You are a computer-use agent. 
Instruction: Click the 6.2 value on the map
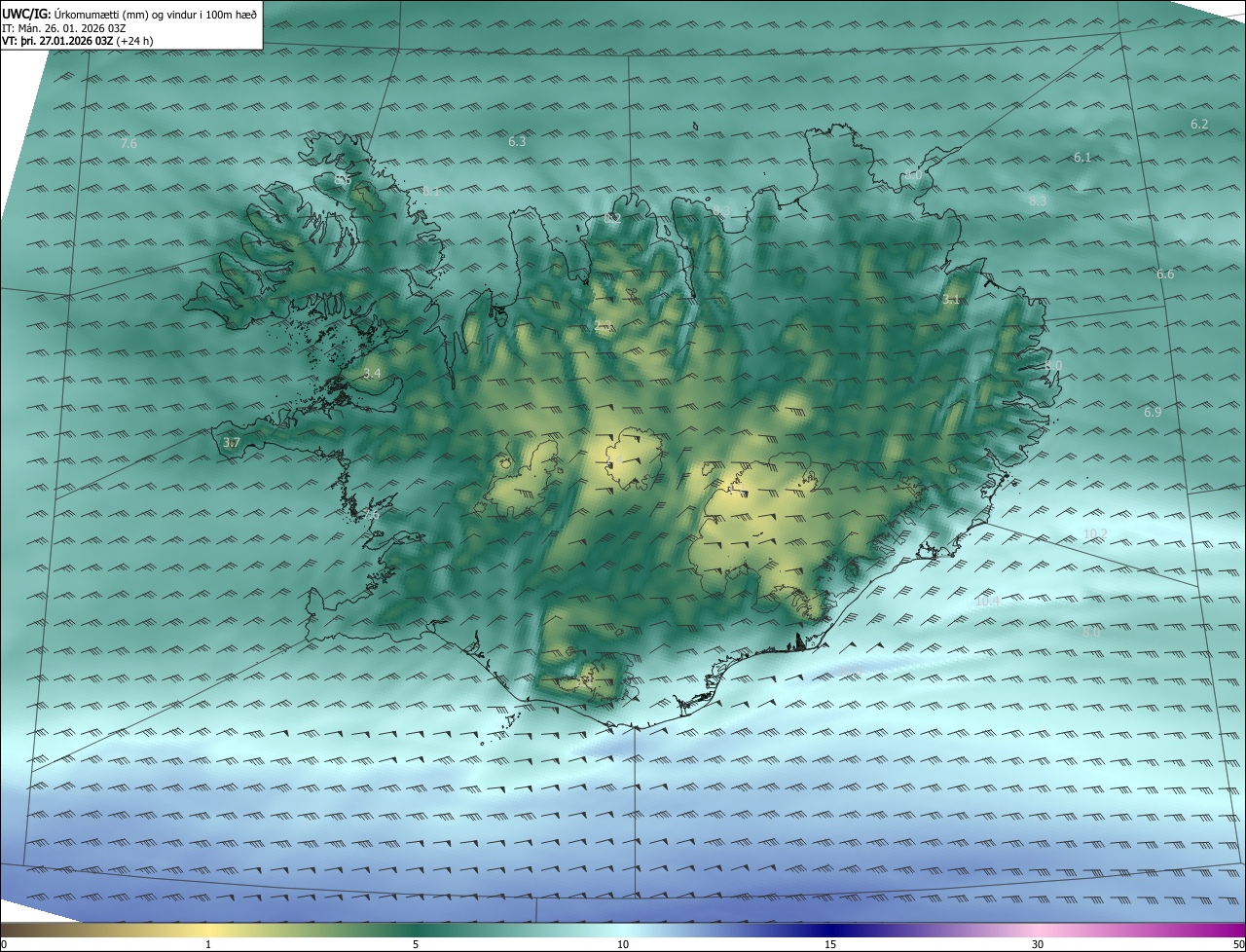click(x=1199, y=125)
